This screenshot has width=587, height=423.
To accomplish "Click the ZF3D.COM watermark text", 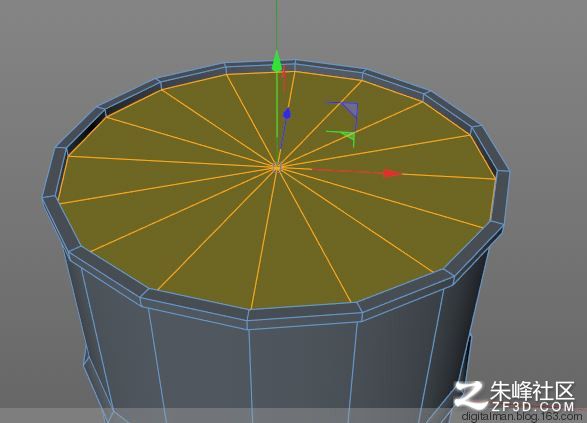I will (x=533, y=407).
